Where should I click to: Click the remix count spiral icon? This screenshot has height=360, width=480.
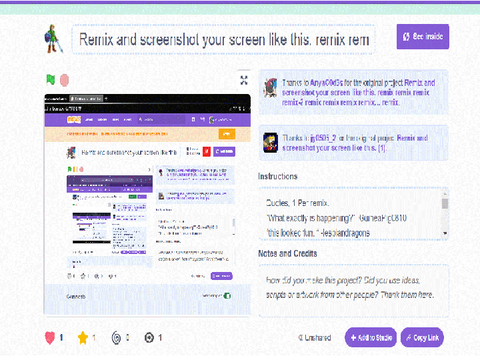pyautogui.click(x=116, y=338)
